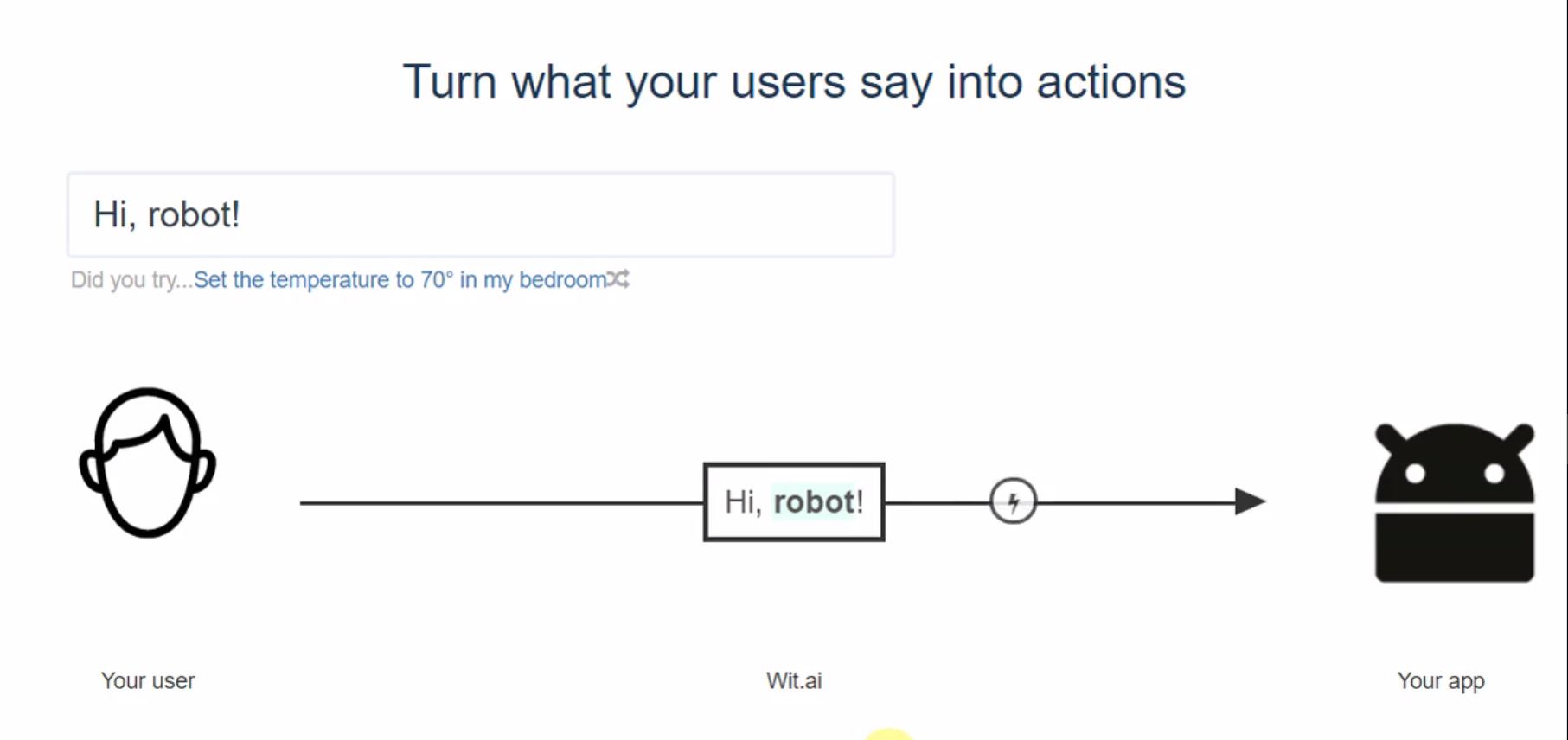This screenshot has height=740, width=1568.
Task: Expand the example suggestions with the shuffle control
Action: 618,279
